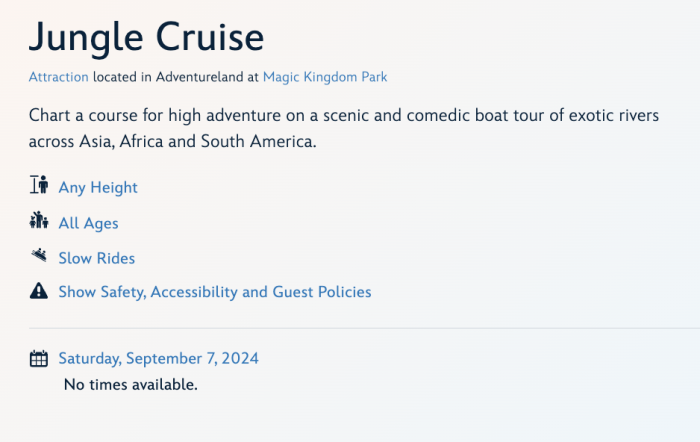Open the Saturday, September 7, 2024 date picker
Image resolution: width=700 pixels, height=442 pixels.
coord(158,358)
